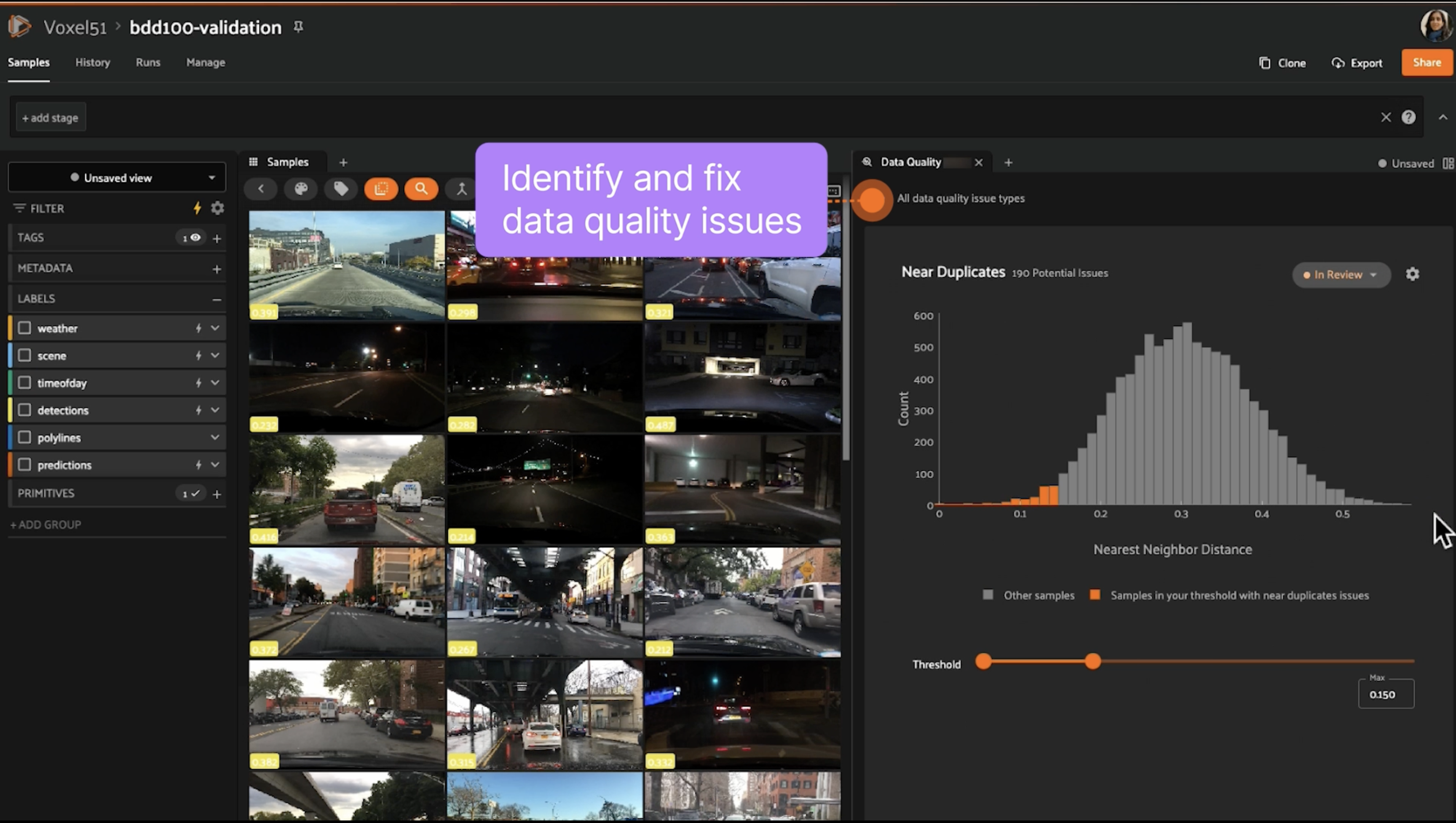Open filter settings gear in sidebar
Image resolution: width=1456 pixels, height=823 pixels.
[x=218, y=208]
